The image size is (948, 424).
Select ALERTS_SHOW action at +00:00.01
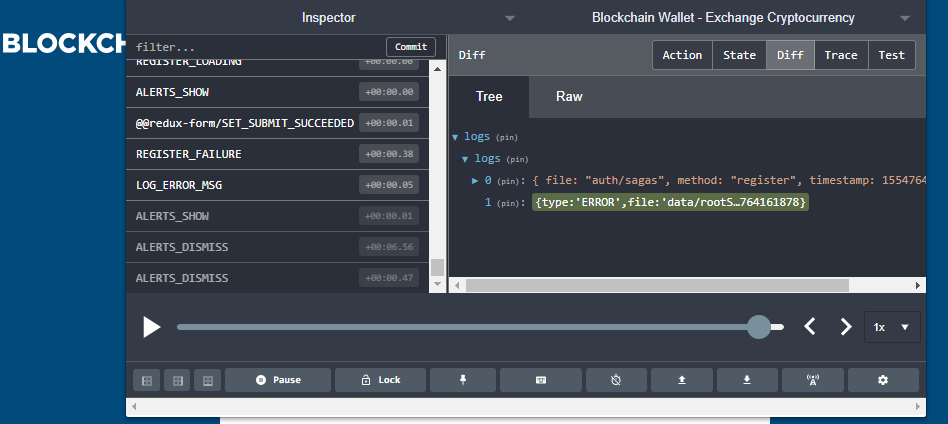click(277, 216)
